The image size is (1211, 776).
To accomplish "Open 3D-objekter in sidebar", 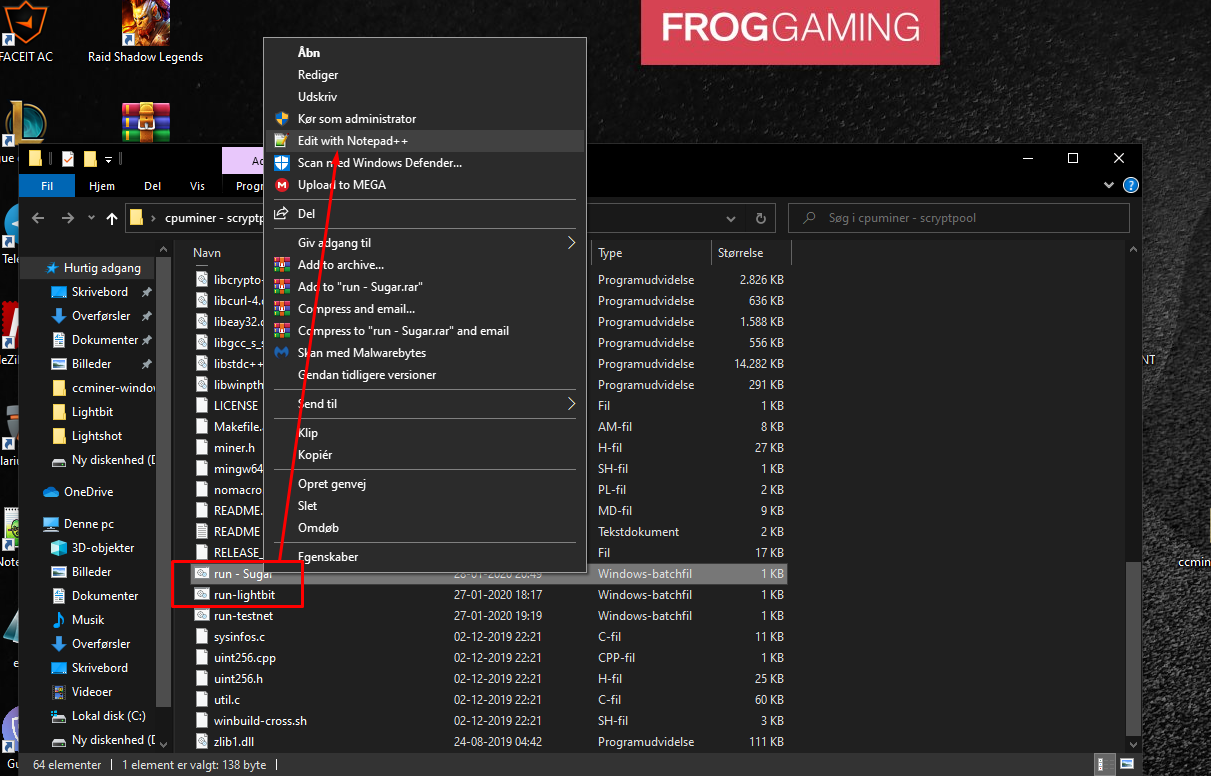I will pos(103,548).
